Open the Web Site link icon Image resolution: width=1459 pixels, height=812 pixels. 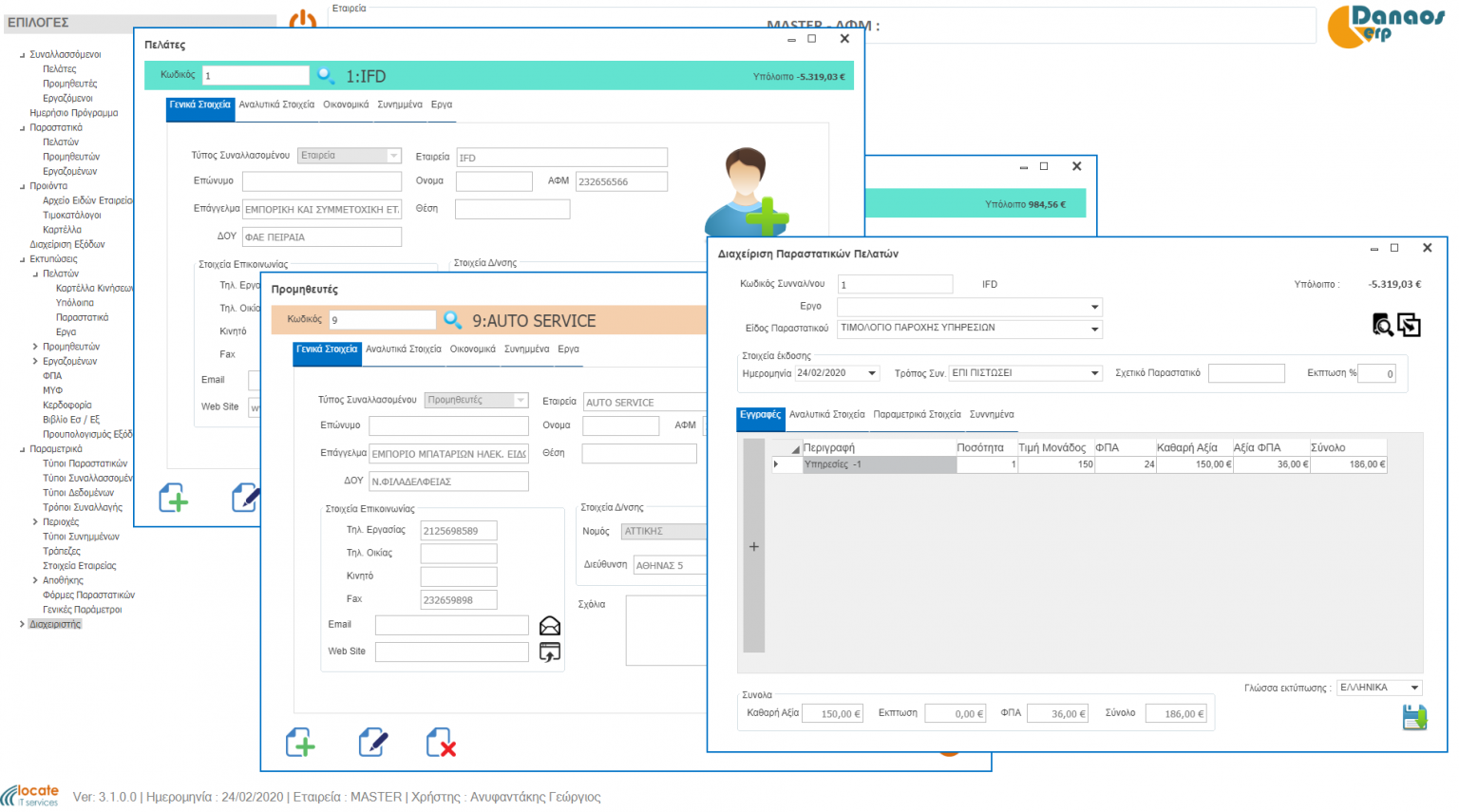click(x=550, y=651)
